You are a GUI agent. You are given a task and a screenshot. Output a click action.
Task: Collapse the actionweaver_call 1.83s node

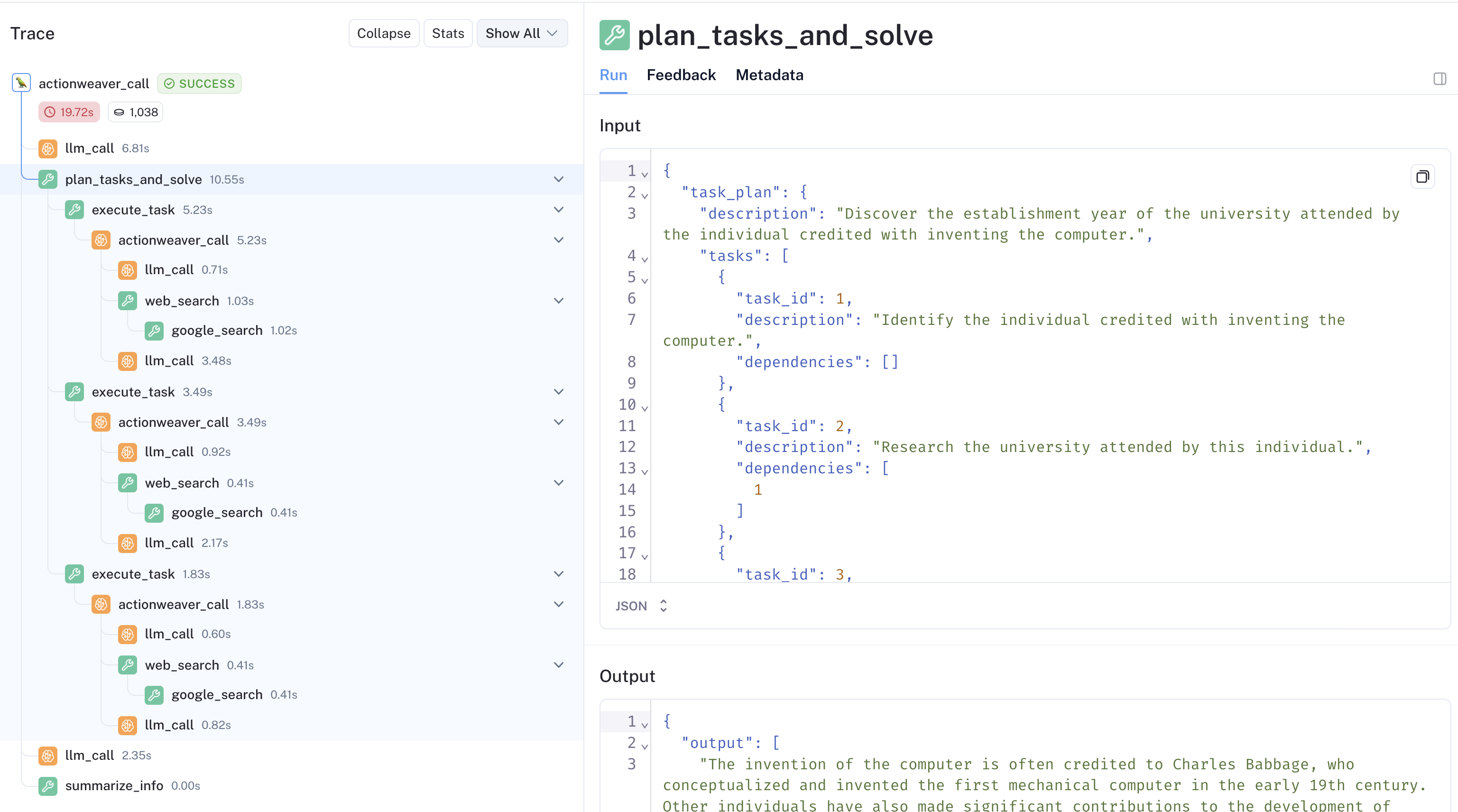coord(559,604)
